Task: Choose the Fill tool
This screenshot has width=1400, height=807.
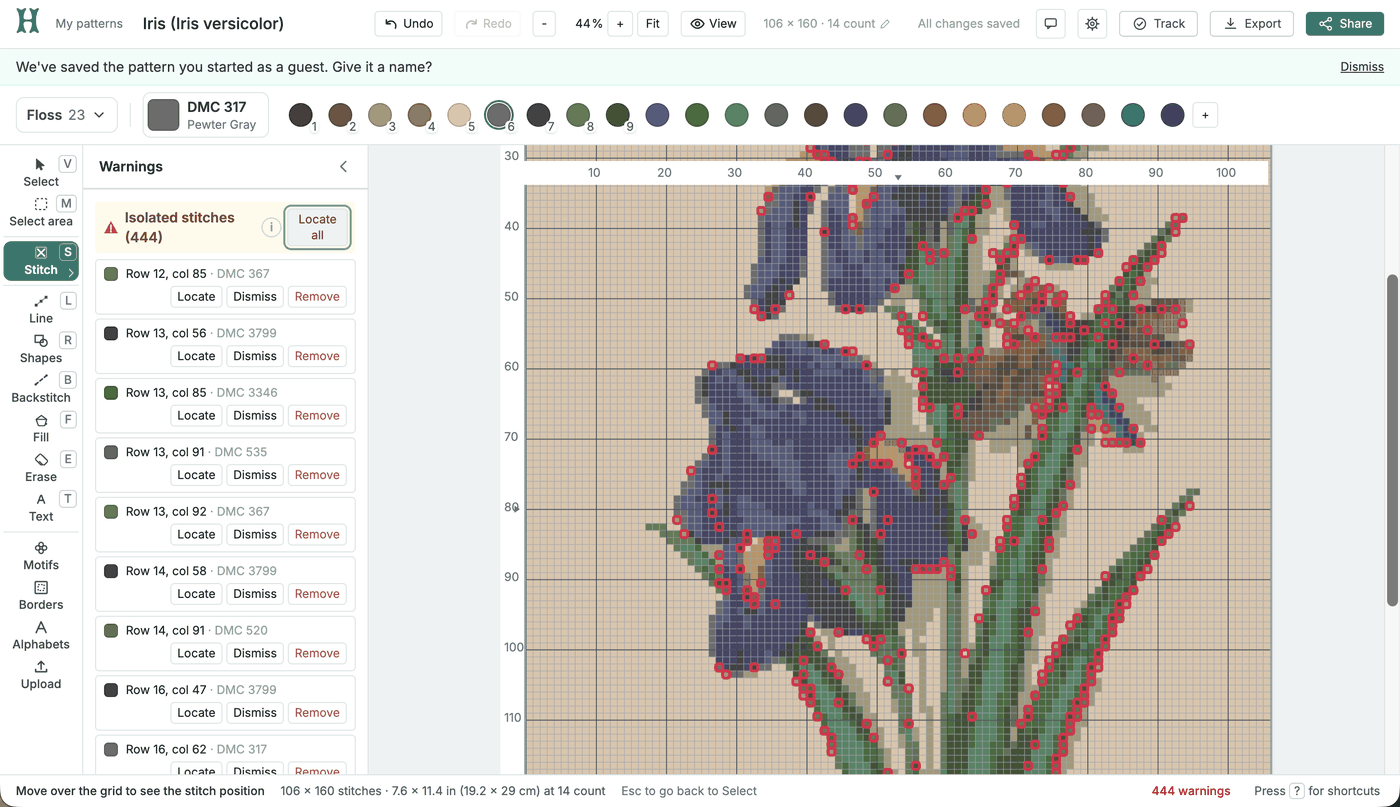Action: tap(41, 428)
